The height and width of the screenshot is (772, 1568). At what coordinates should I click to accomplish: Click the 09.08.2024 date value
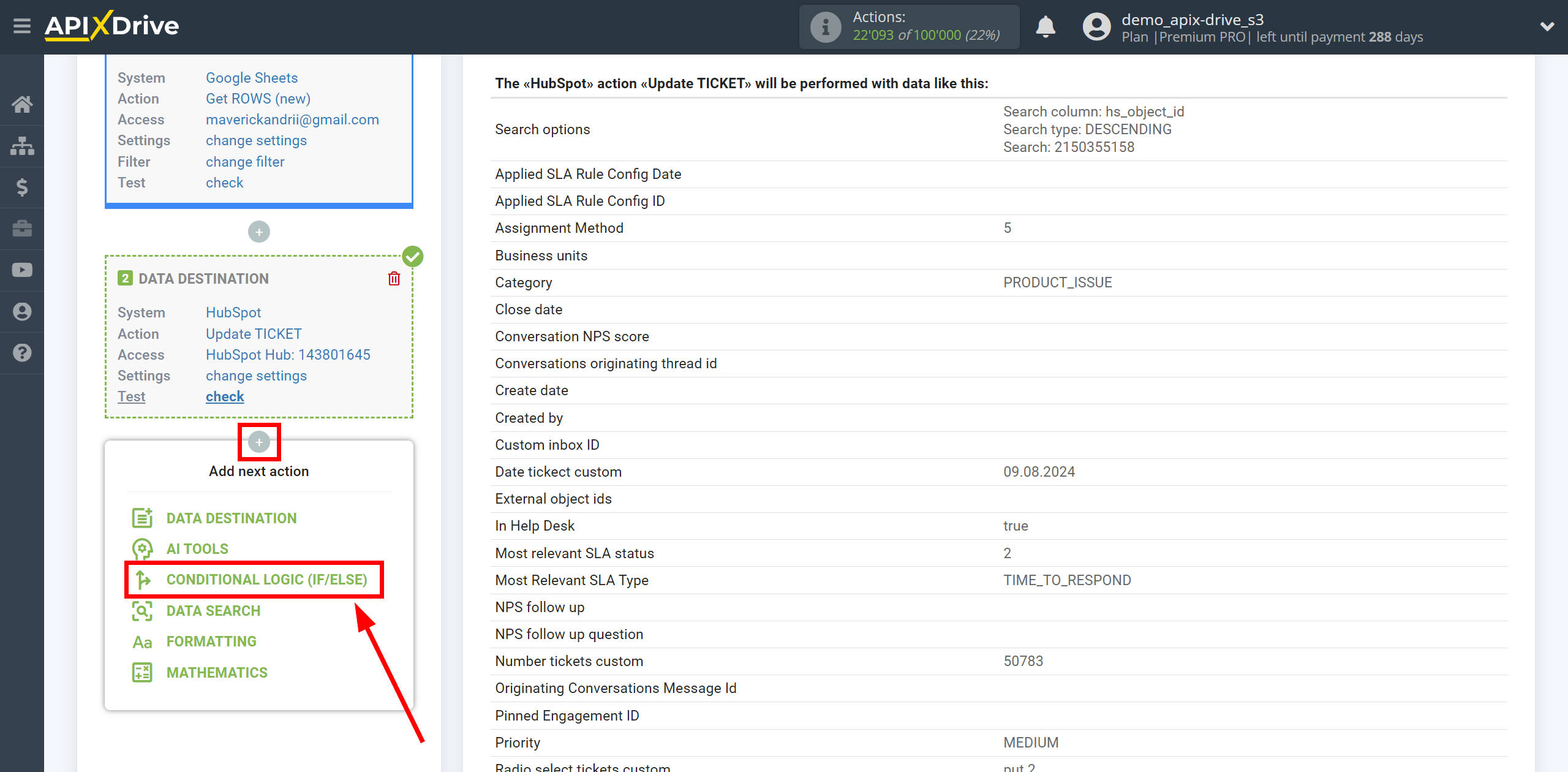click(1039, 472)
